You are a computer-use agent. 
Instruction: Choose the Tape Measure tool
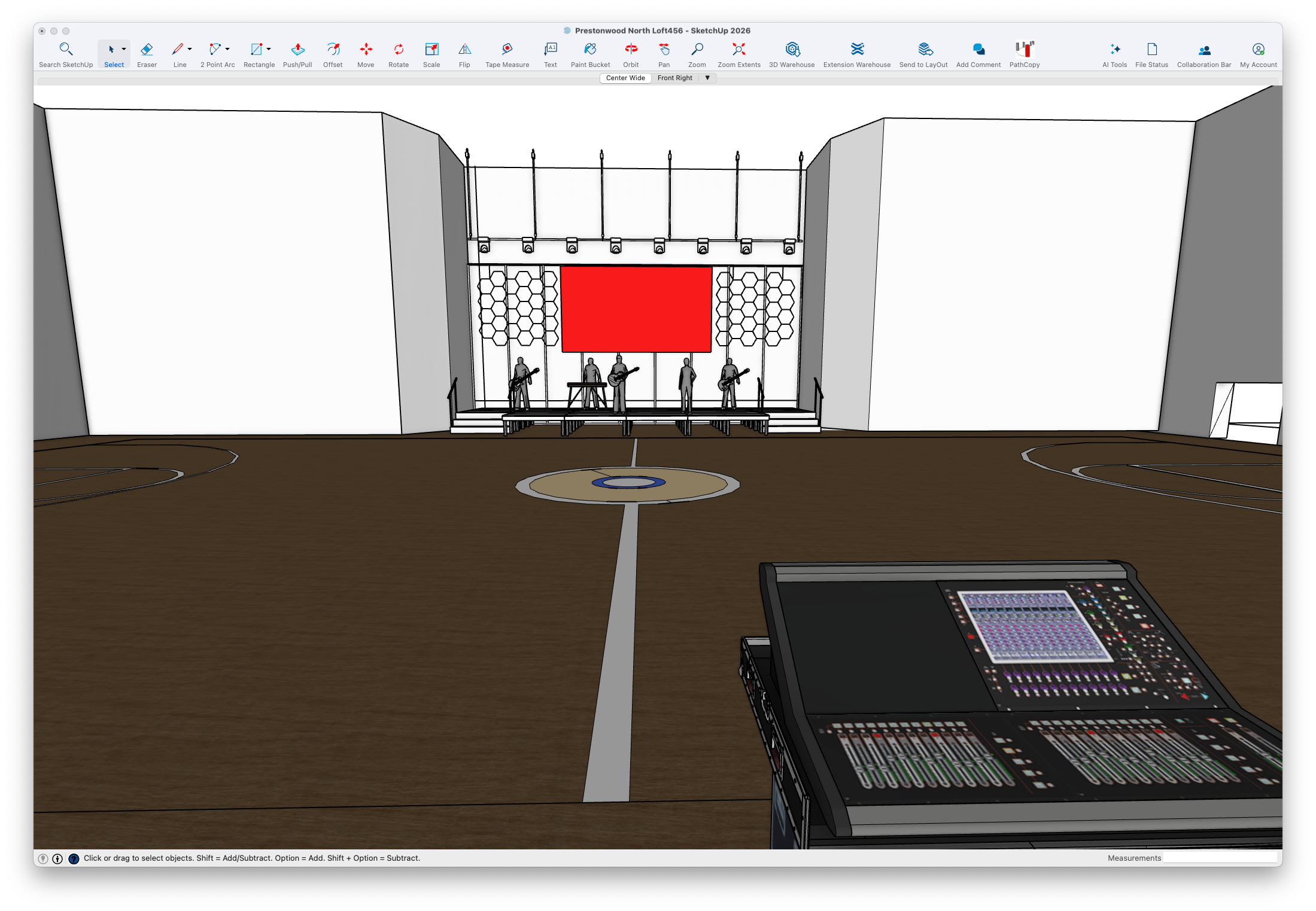click(507, 54)
